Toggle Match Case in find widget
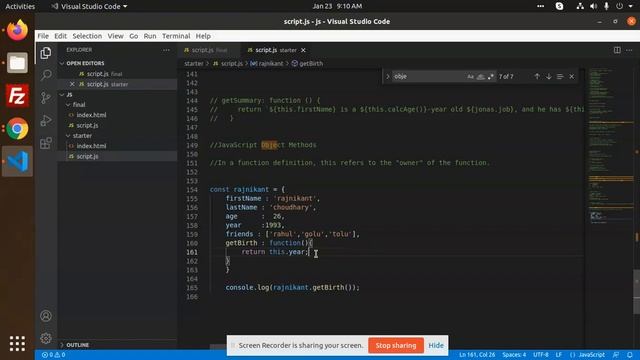 pos(471,76)
